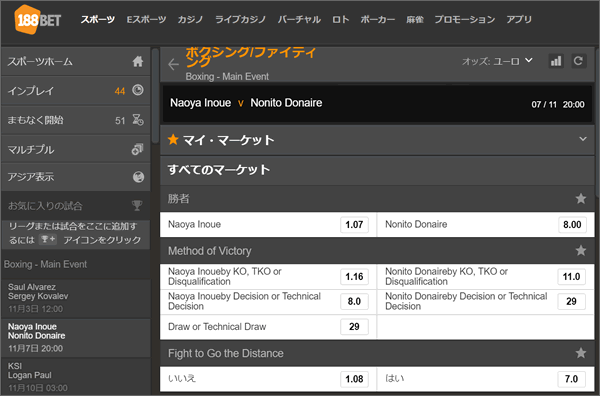Open the ポーカー menu item
Image resolution: width=600 pixels, height=396 pixels.
click(x=378, y=20)
